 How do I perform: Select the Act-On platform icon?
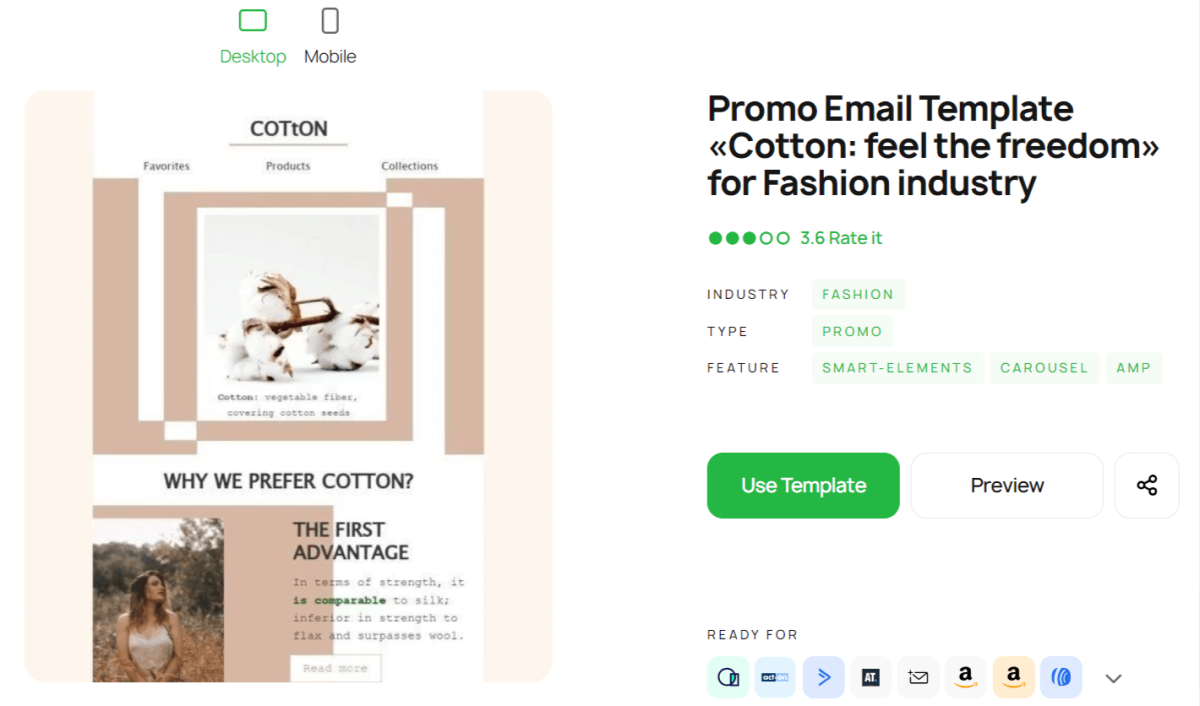(776, 677)
